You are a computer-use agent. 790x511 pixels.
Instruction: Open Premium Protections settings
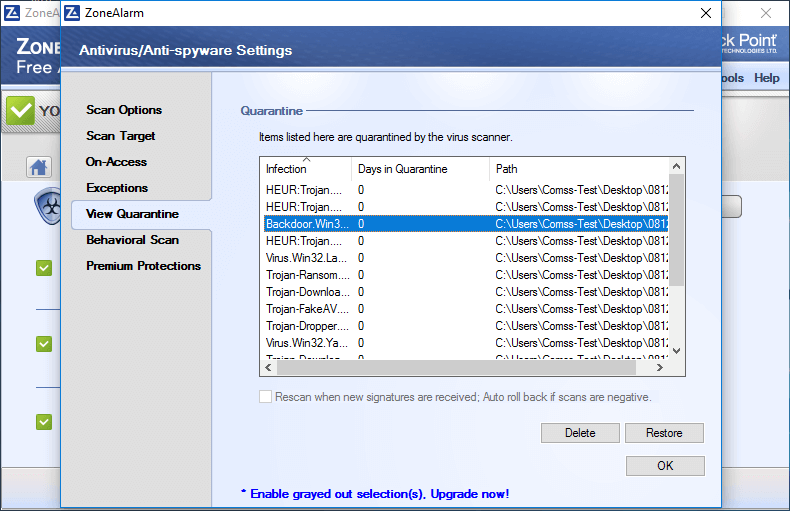144,266
